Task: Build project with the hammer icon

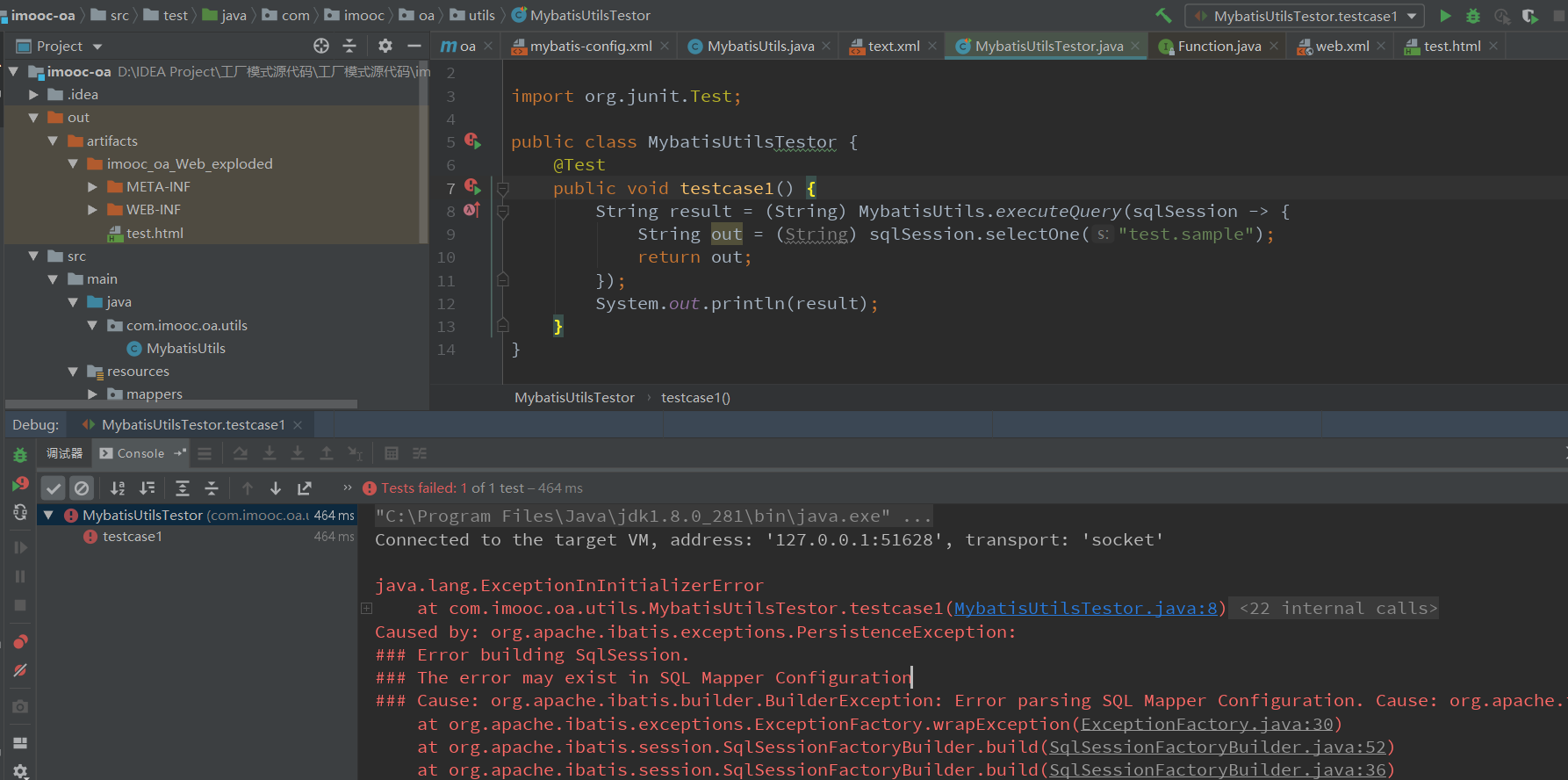Action: click(1163, 16)
